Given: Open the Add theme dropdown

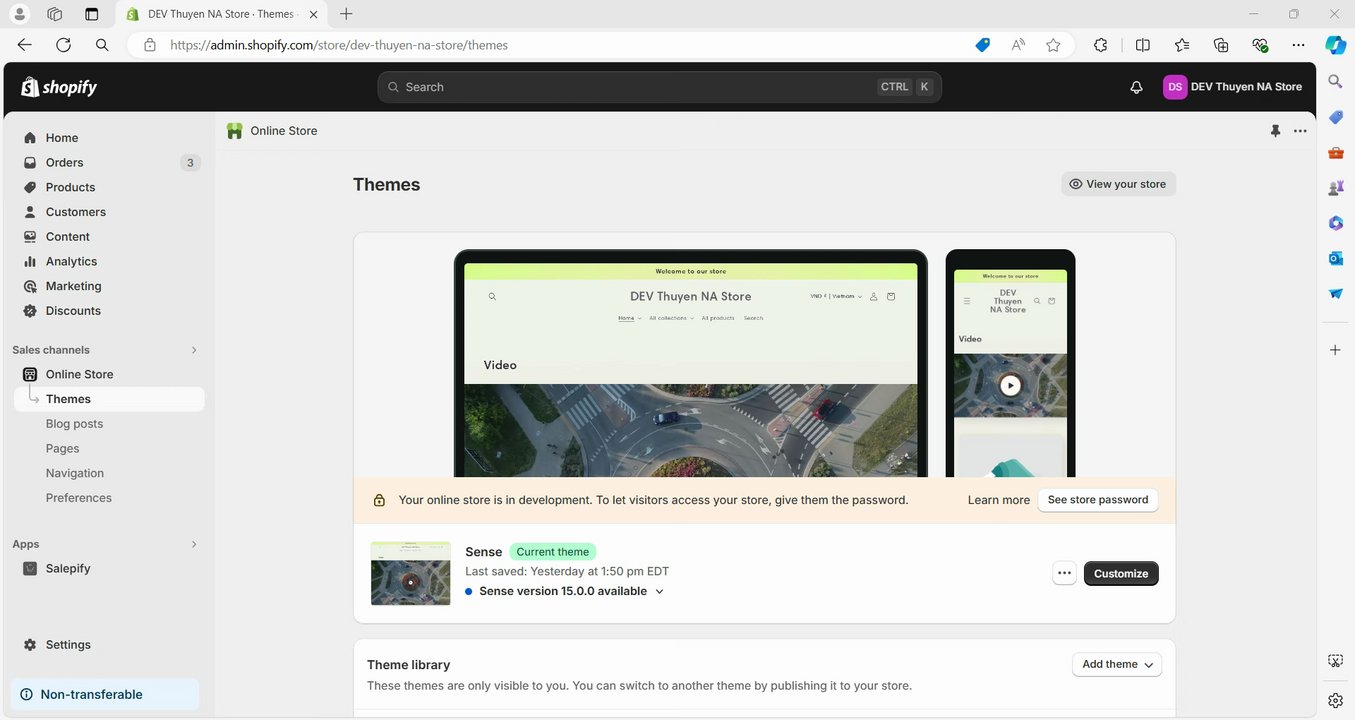Looking at the screenshot, I should (1116, 664).
